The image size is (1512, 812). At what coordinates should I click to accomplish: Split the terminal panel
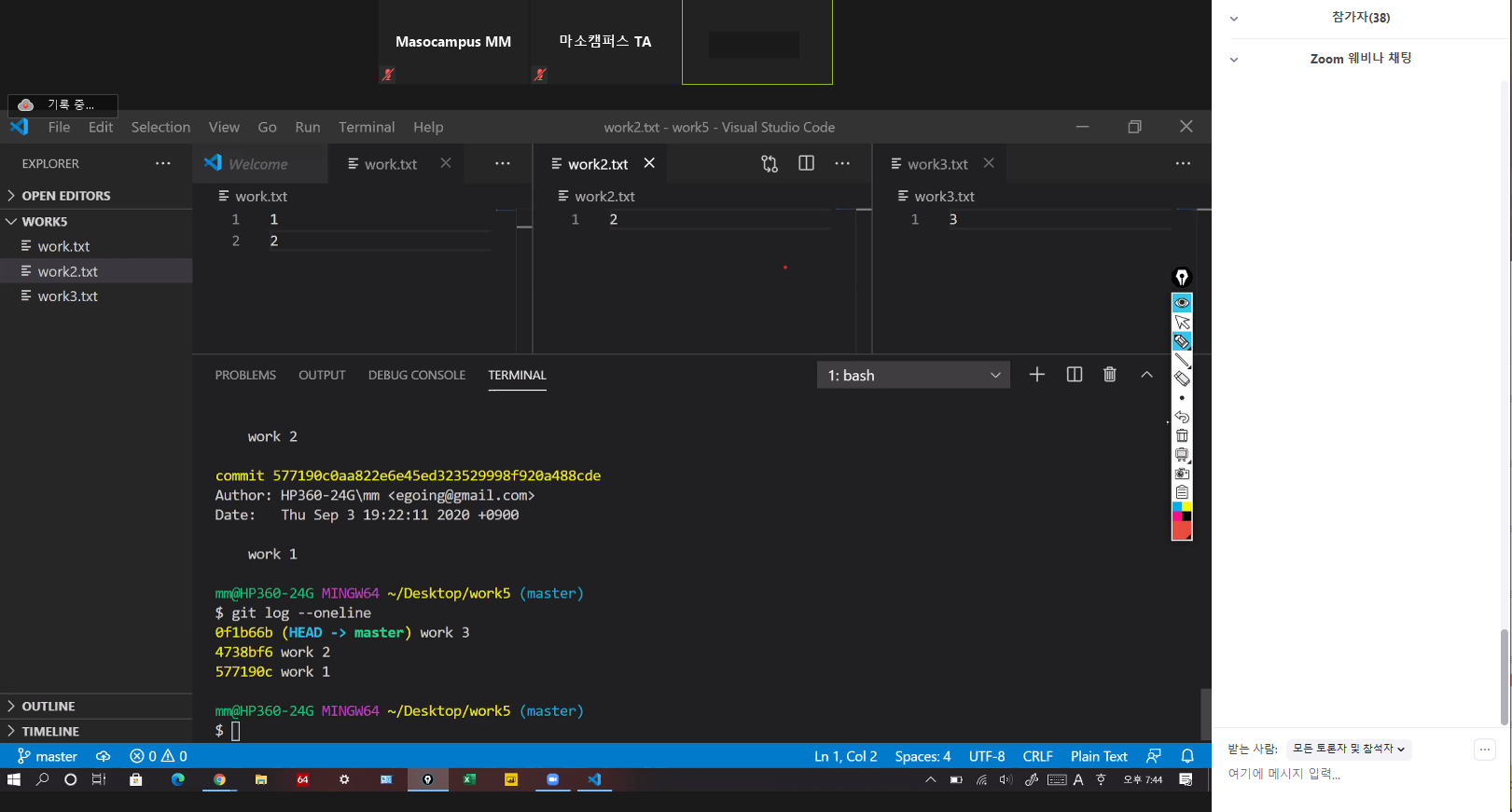[1074, 375]
